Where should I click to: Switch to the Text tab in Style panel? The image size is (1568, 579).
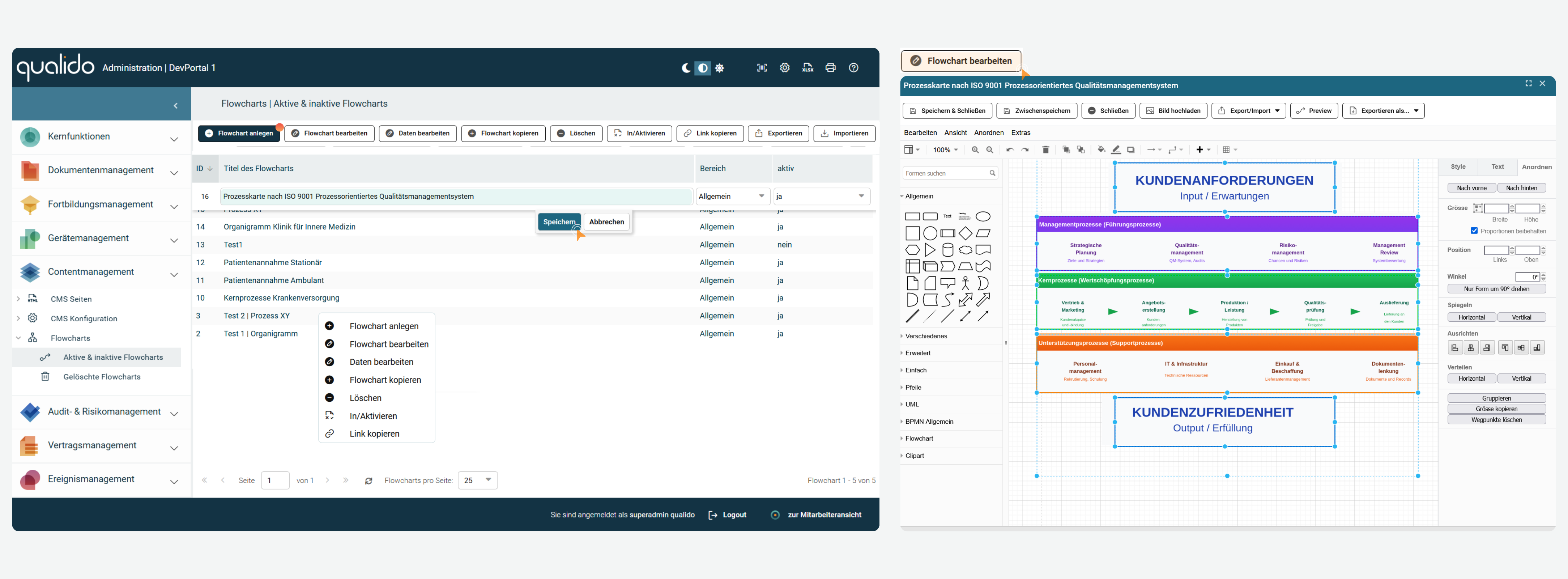tap(1498, 166)
